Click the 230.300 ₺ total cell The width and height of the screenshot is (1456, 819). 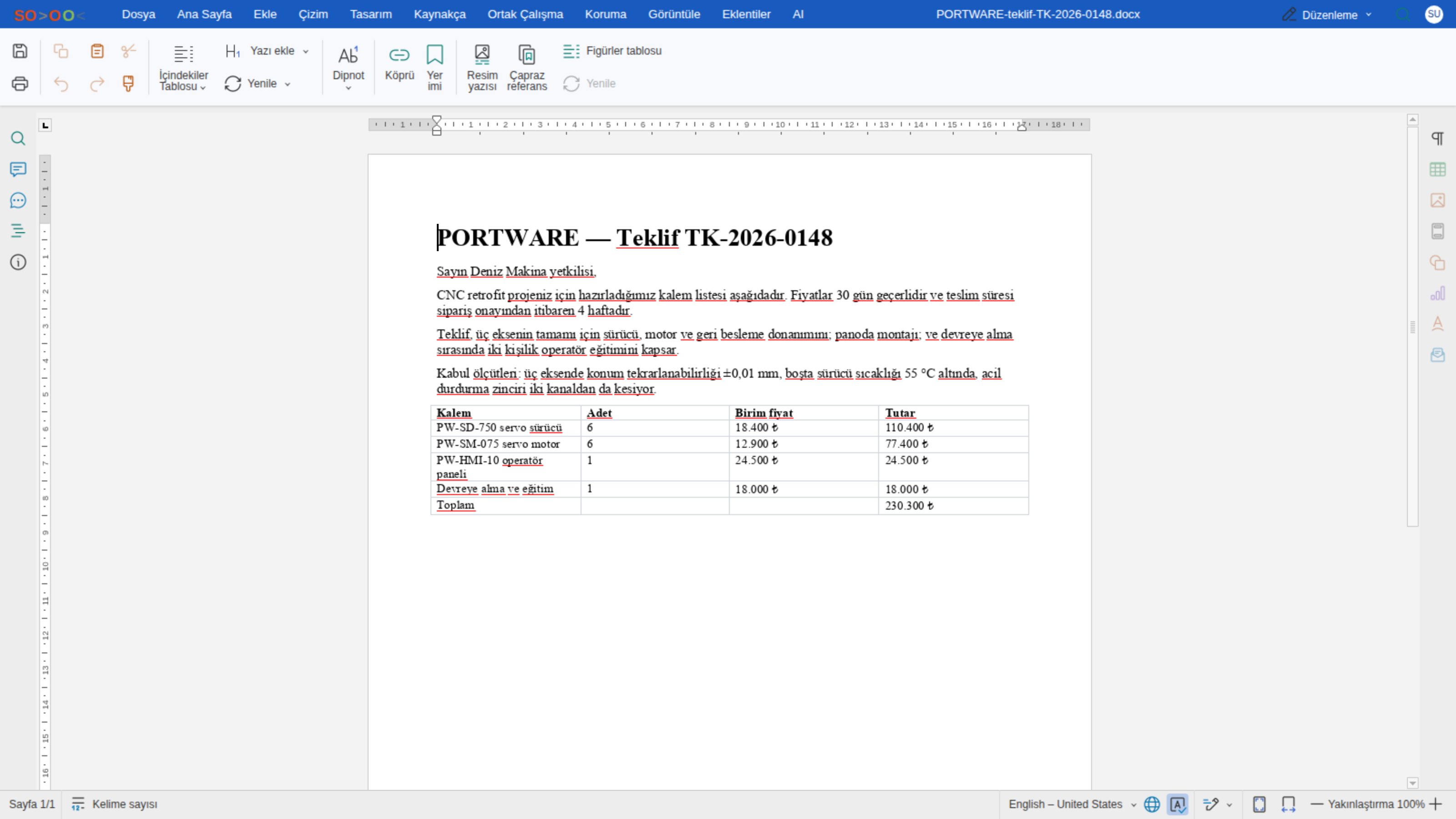(x=954, y=506)
